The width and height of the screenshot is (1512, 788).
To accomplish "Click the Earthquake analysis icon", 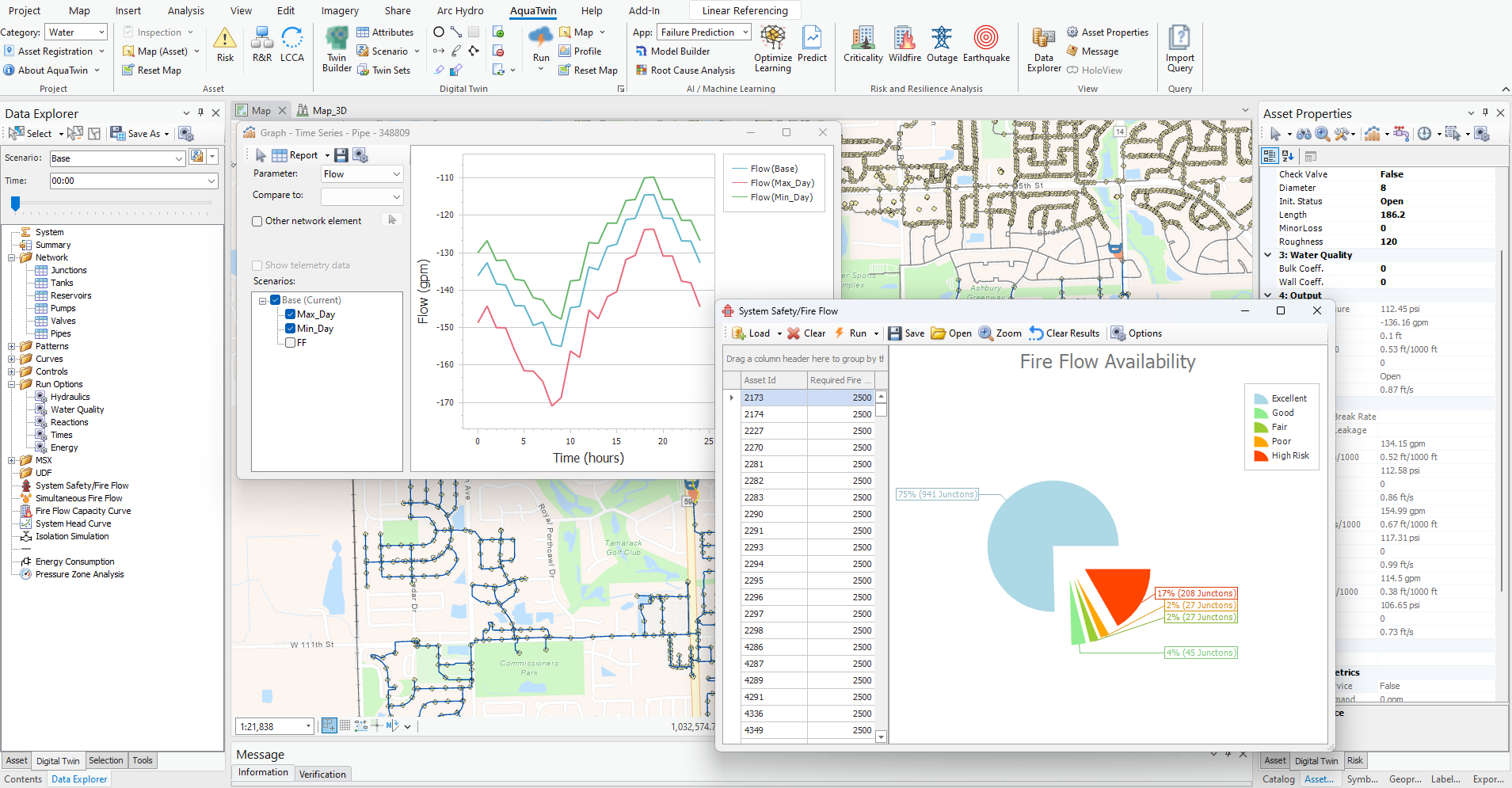I will click(x=986, y=44).
